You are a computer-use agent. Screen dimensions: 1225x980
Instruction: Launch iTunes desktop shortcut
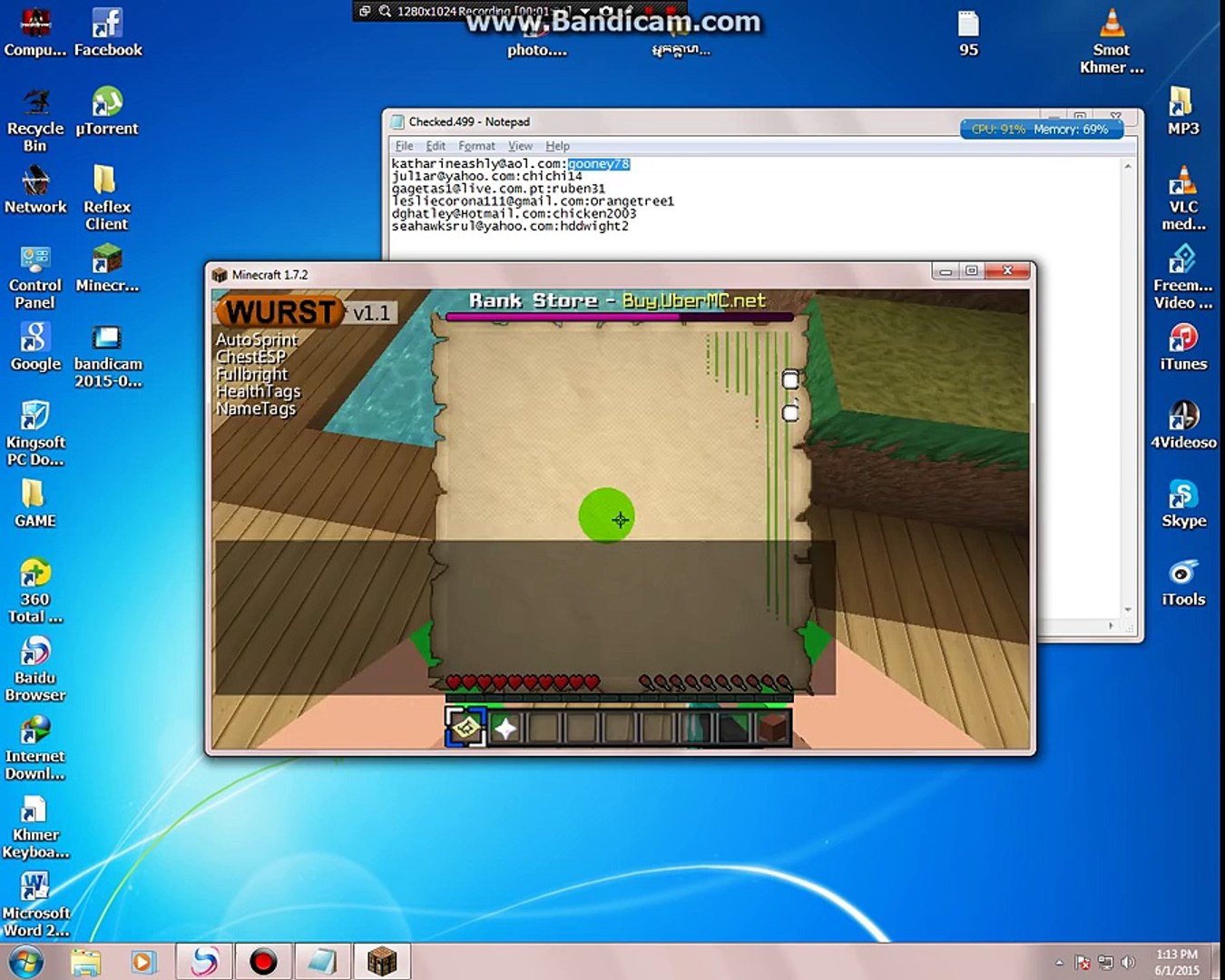click(1183, 347)
